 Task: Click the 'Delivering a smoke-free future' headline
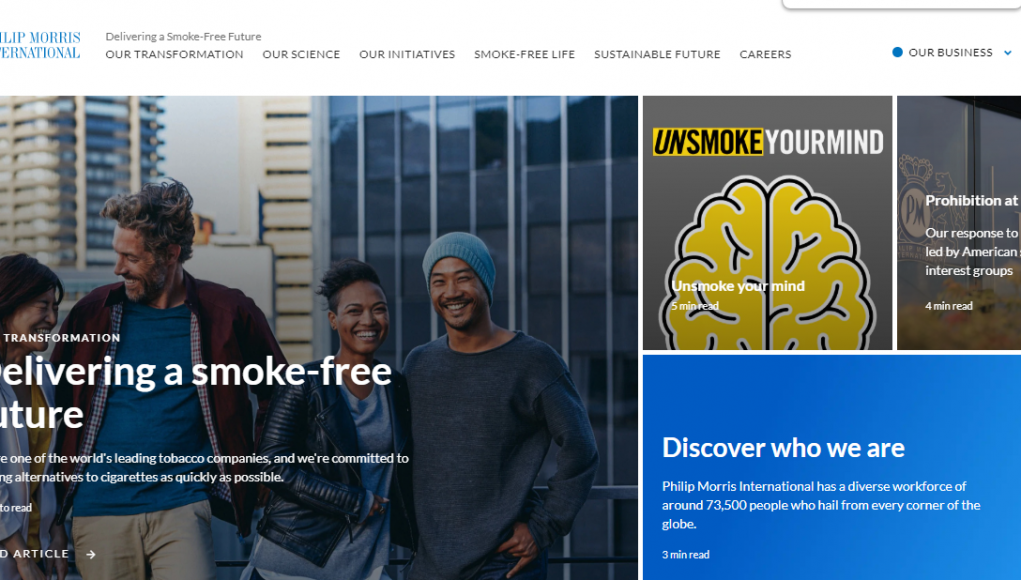click(x=195, y=393)
